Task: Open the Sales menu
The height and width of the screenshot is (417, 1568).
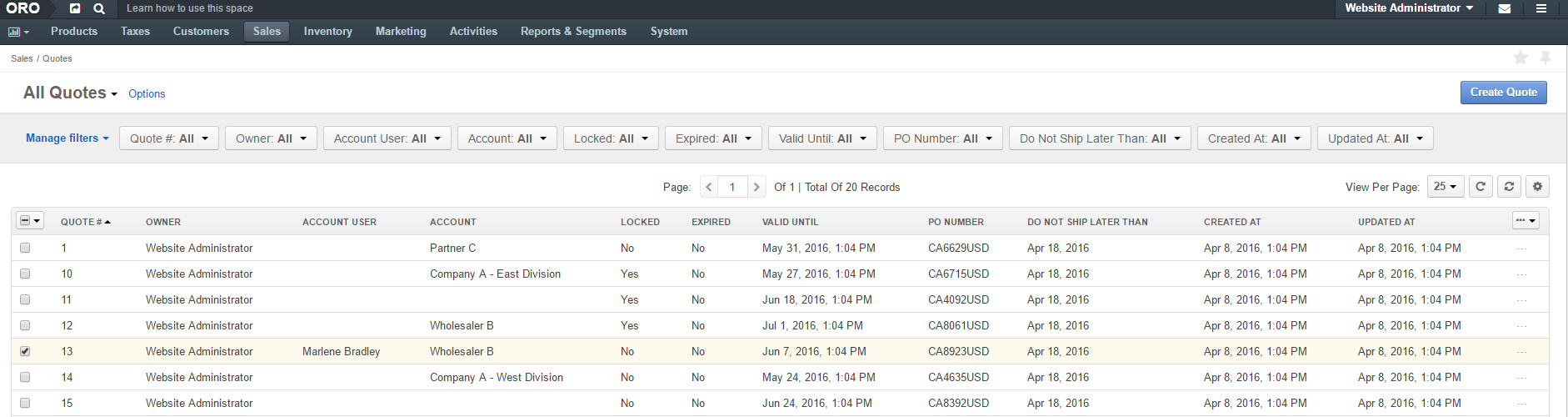Action: pyautogui.click(x=267, y=32)
